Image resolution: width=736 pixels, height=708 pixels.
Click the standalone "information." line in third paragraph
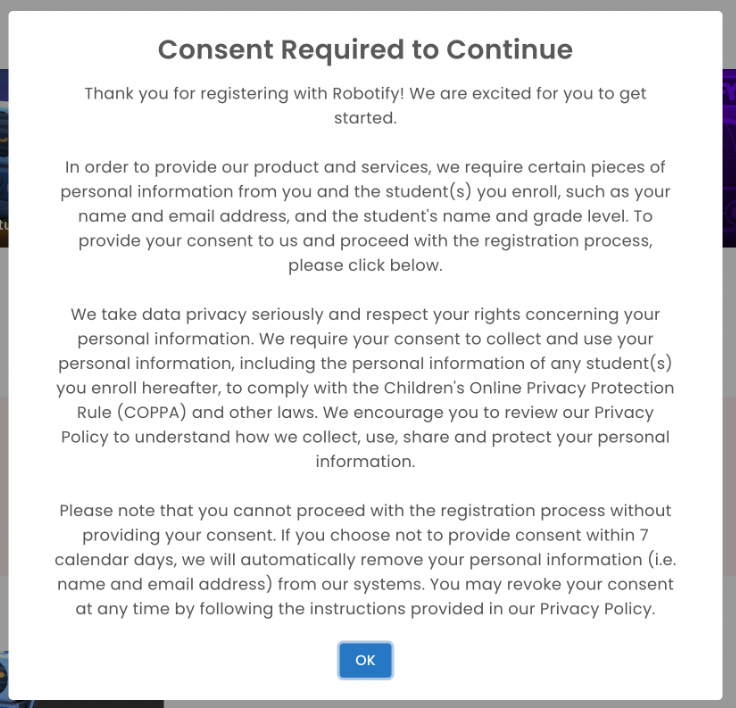365,462
